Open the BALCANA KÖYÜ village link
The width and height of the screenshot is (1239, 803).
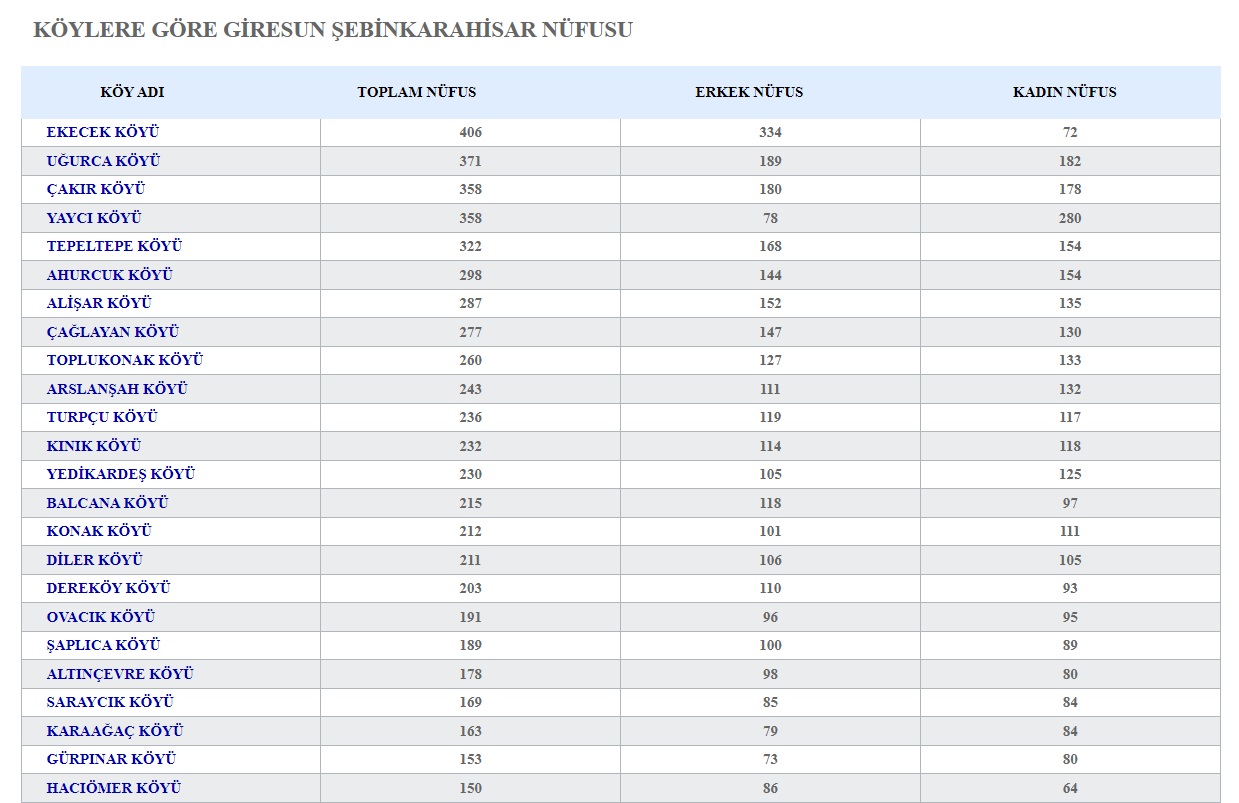tap(107, 503)
